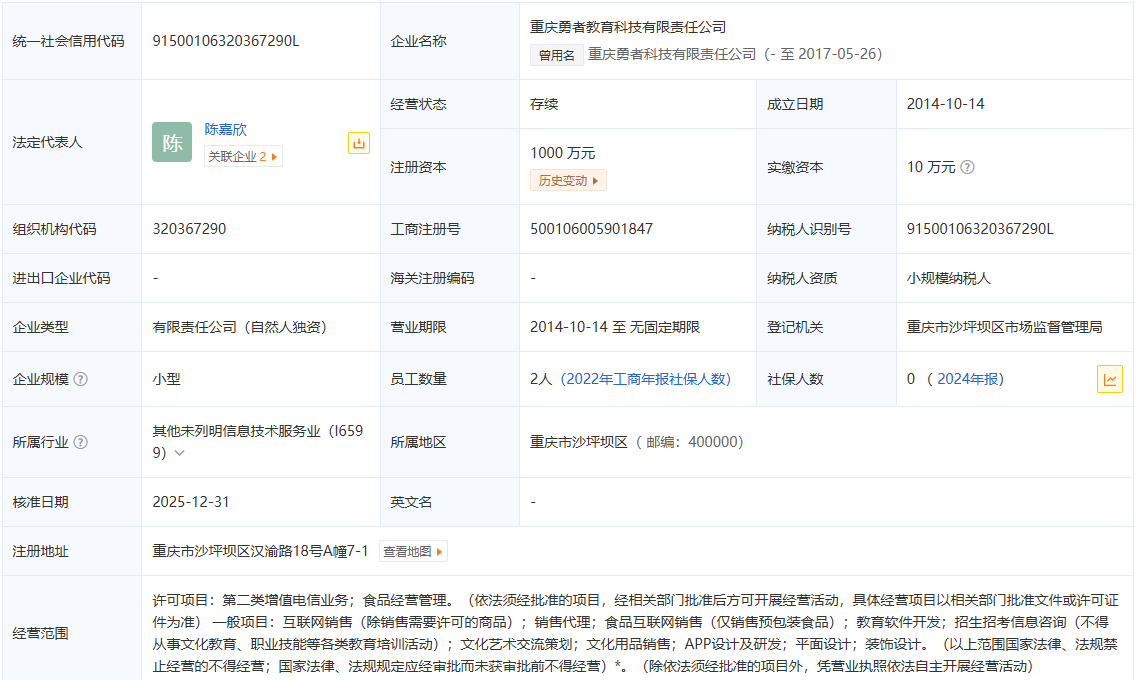Expand the 历史变动 capital history
Viewport: 1139px width, 680px height.
pos(568,181)
